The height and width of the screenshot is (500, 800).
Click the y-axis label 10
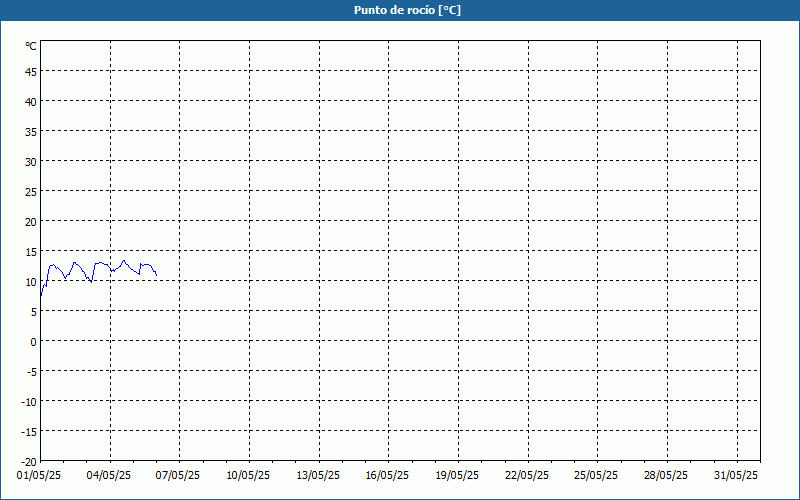pos(31,282)
